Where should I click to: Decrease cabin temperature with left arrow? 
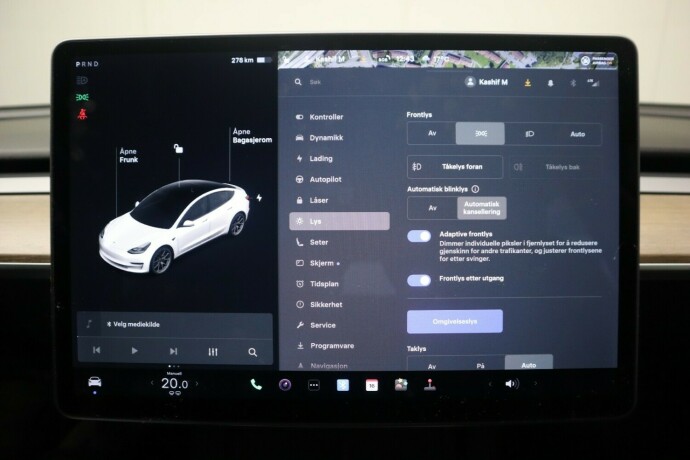pyautogui.click(x=152, y=383)
